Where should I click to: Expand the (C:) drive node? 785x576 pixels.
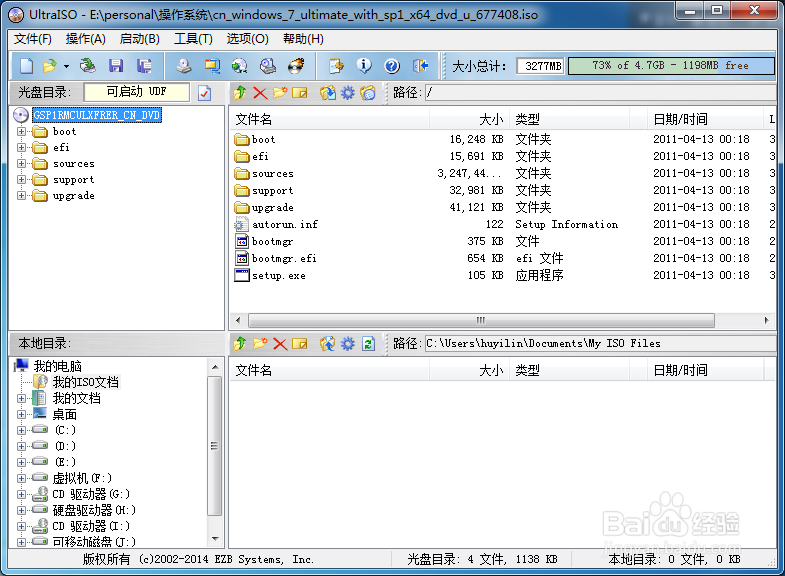21,430
